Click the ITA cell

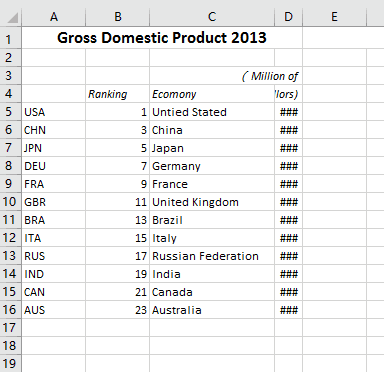coord(54,238)
